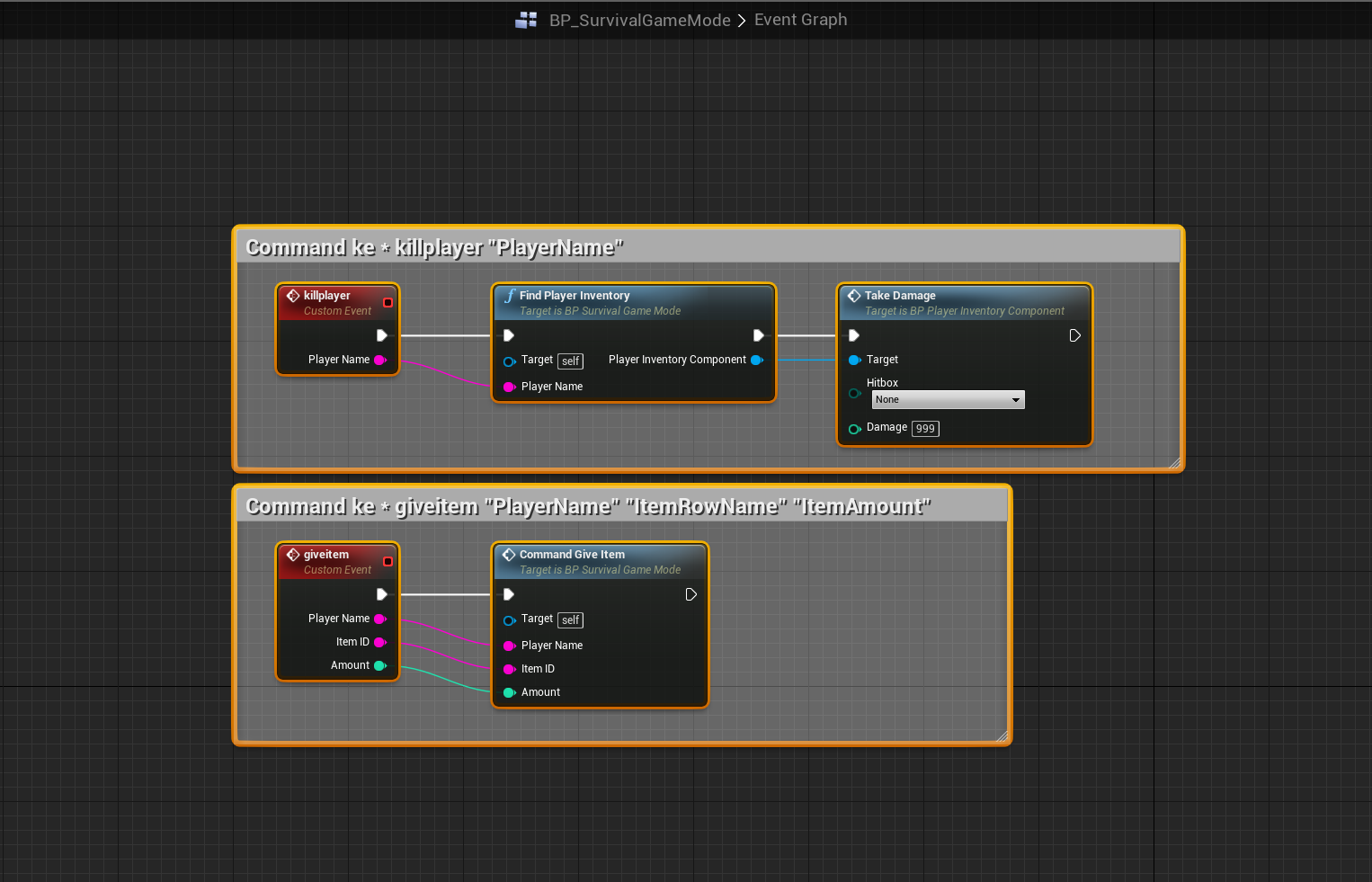1372x882 pixels.
Task: Click the Take Damage node diamond icon
Action: pyautogui.click(x=854, y=296)
